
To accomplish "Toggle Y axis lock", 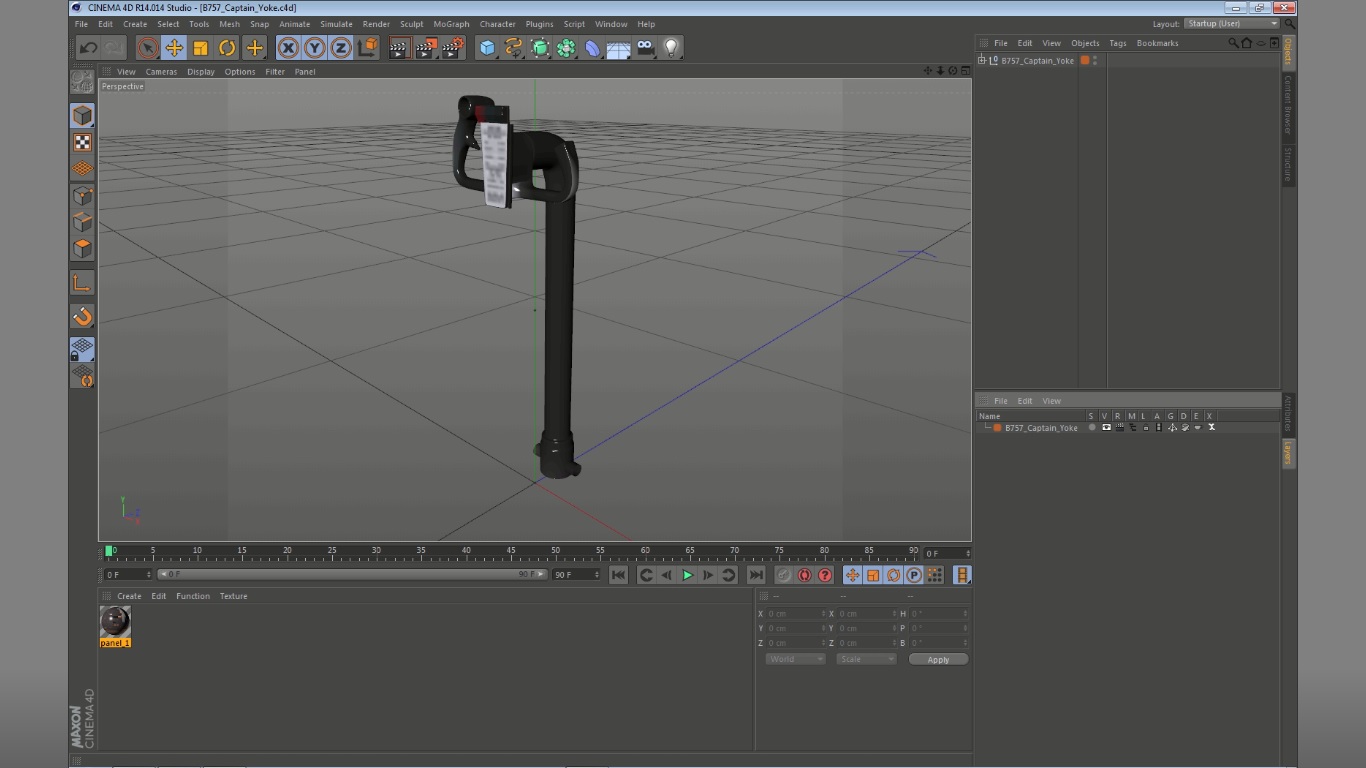I will point(314,47).
